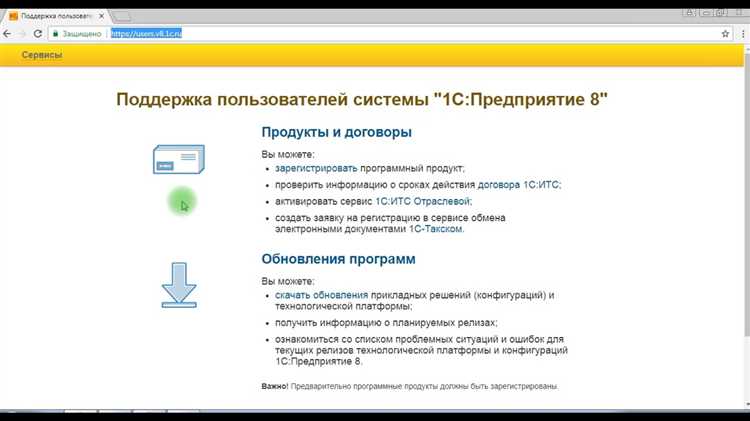Open the договора 1С:ИТС link
The image size is (750, 421).
pyautogui.click(x=518, y=185)
